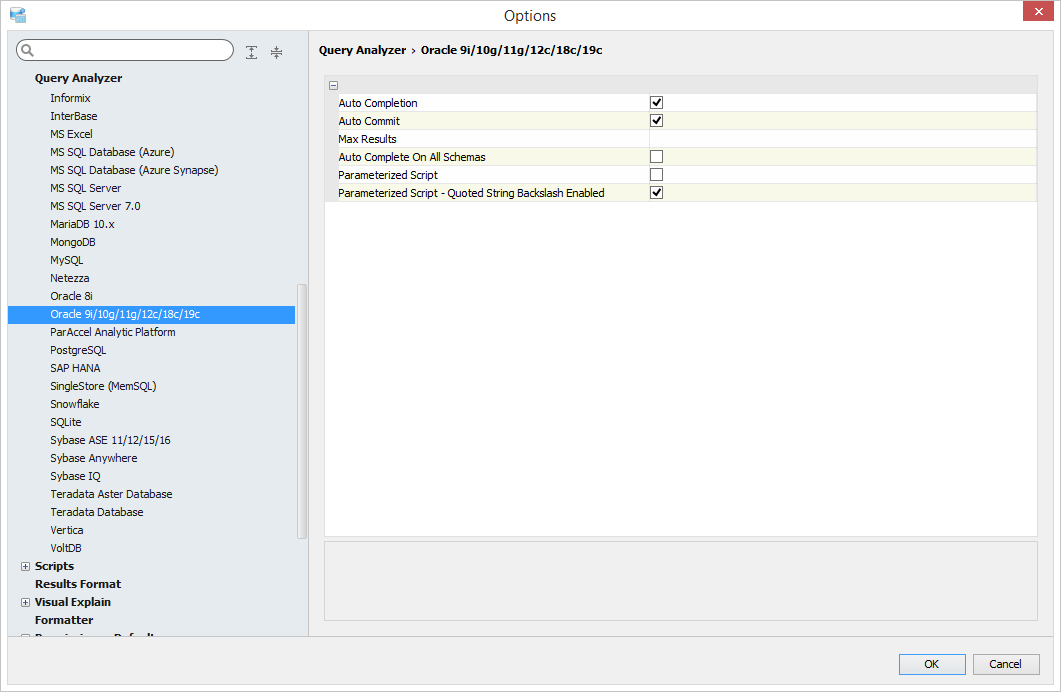Click the options tree vertical scrollbar
Screen dimensions: 1061x692
click(302, 410)
